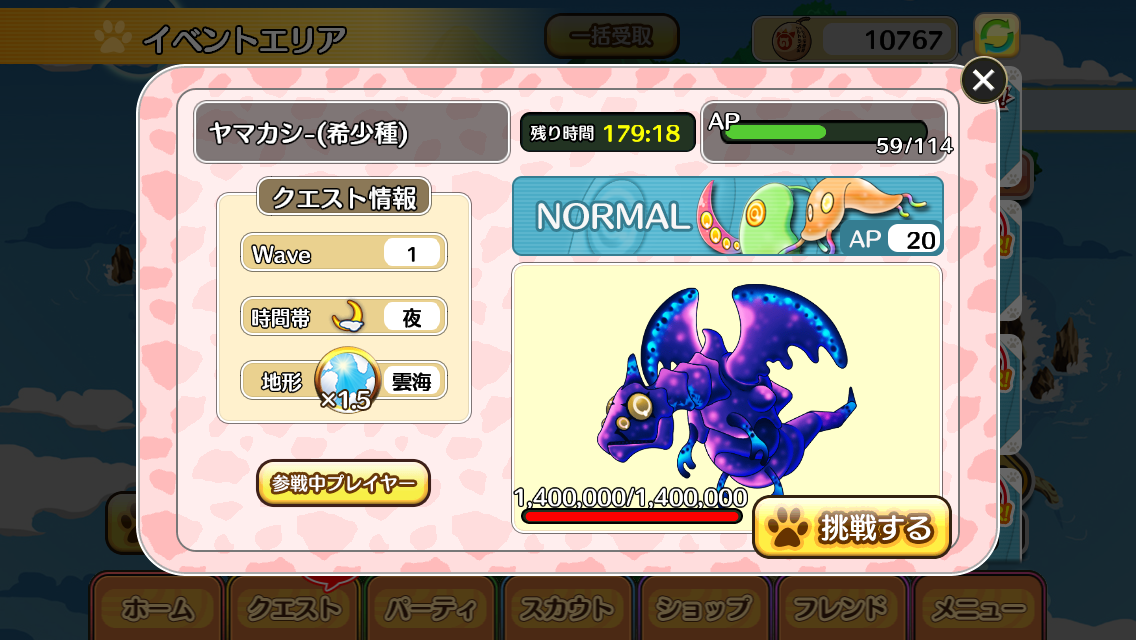Tap the crescent moon time-of-day icon
Viewport: 1136px width, 640px height.
(x=348, y=316)
